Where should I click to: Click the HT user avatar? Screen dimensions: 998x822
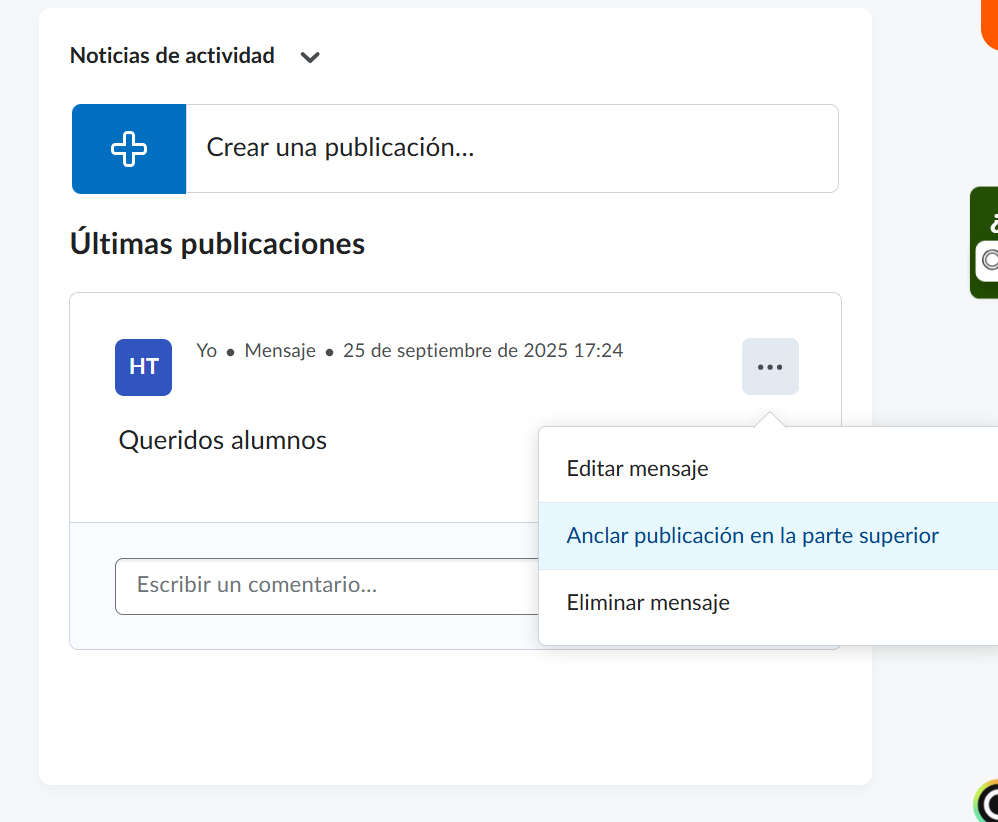click(143, 367)
